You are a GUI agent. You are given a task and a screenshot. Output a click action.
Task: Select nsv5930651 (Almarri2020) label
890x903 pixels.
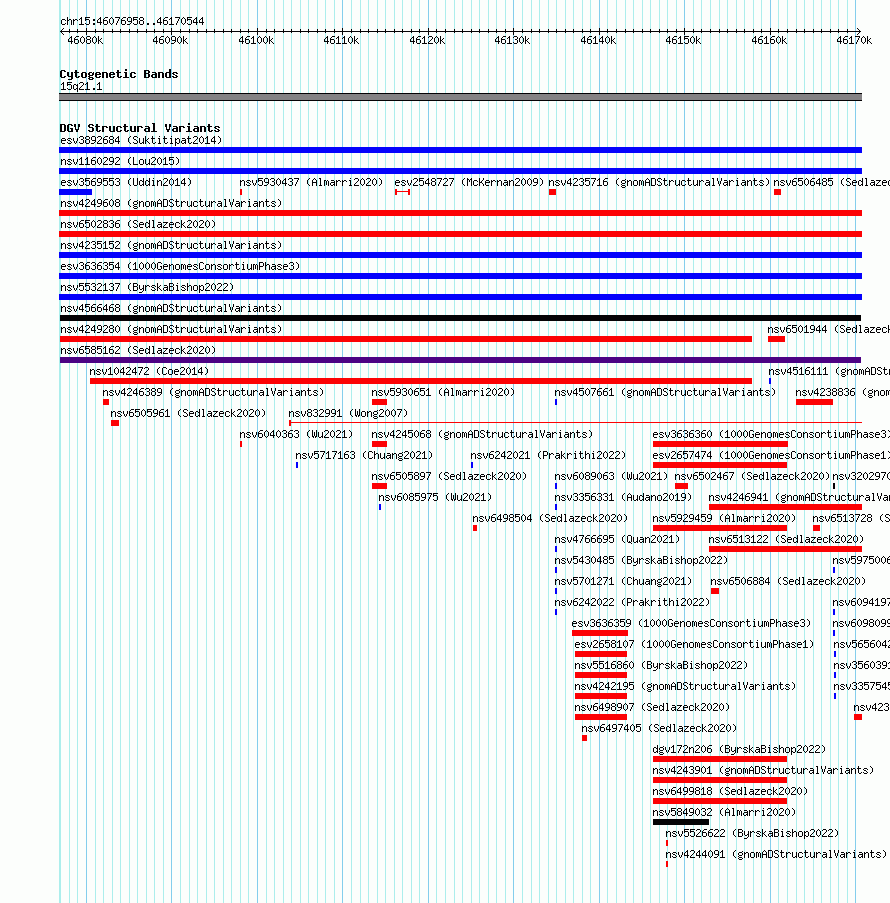pyautogui.click(x=443, y=393)
